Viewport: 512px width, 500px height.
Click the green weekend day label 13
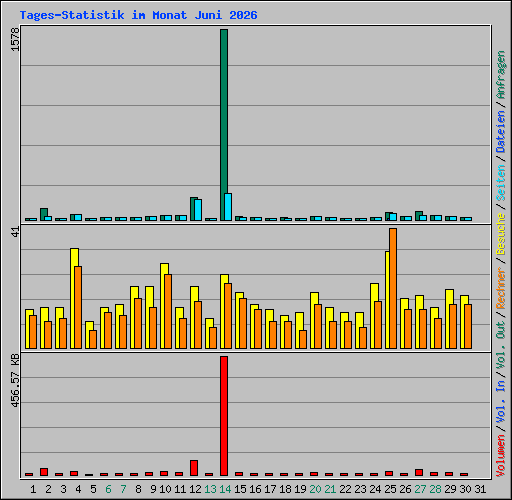pos(210,489)
